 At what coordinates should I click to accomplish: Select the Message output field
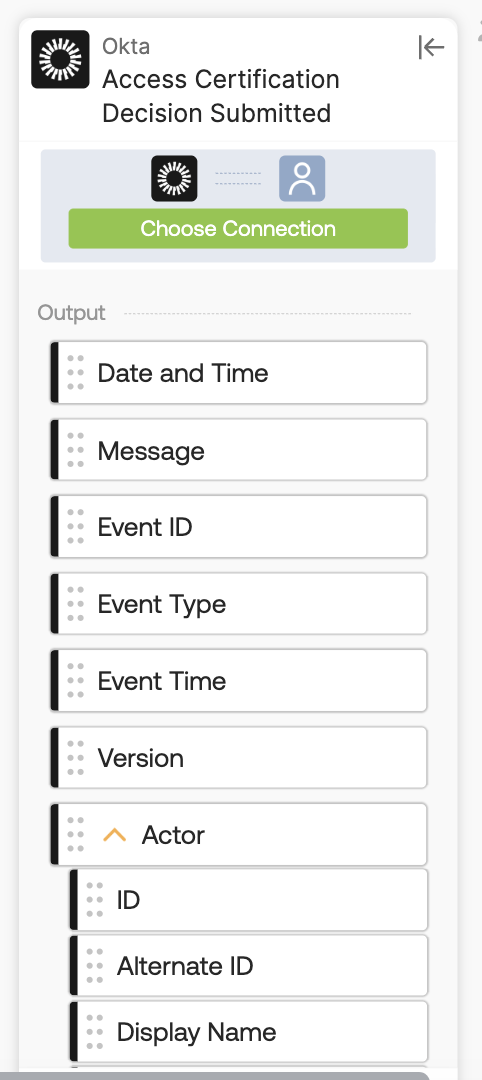(239, 450)
